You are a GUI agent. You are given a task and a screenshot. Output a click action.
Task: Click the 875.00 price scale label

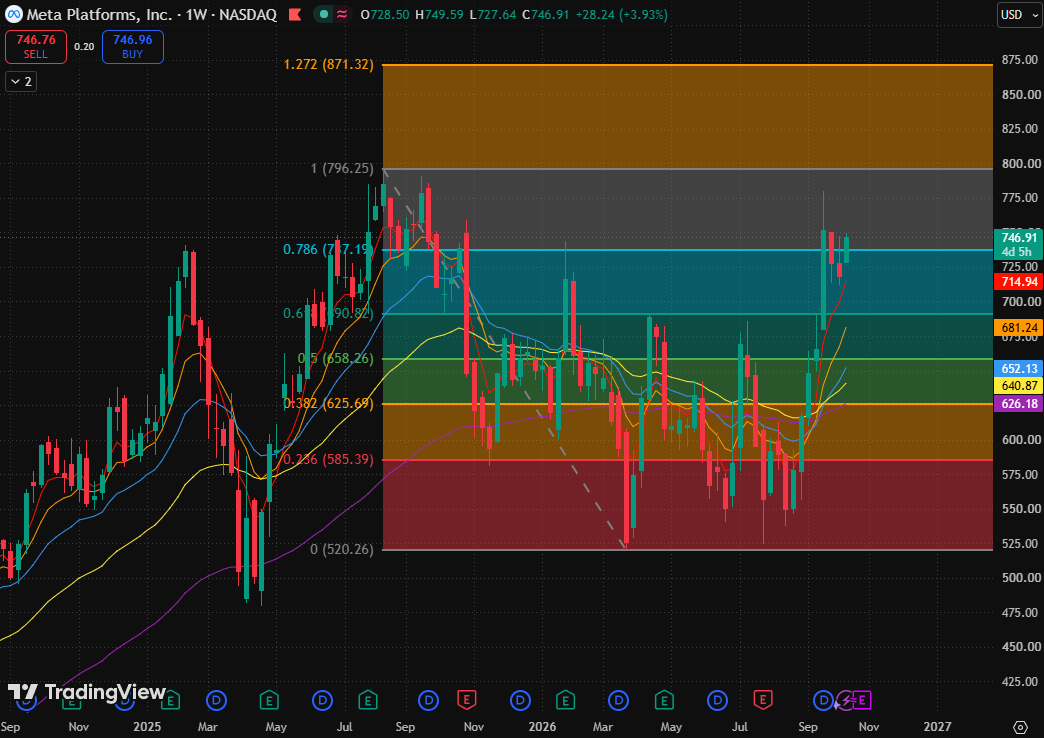(1021, 60)
